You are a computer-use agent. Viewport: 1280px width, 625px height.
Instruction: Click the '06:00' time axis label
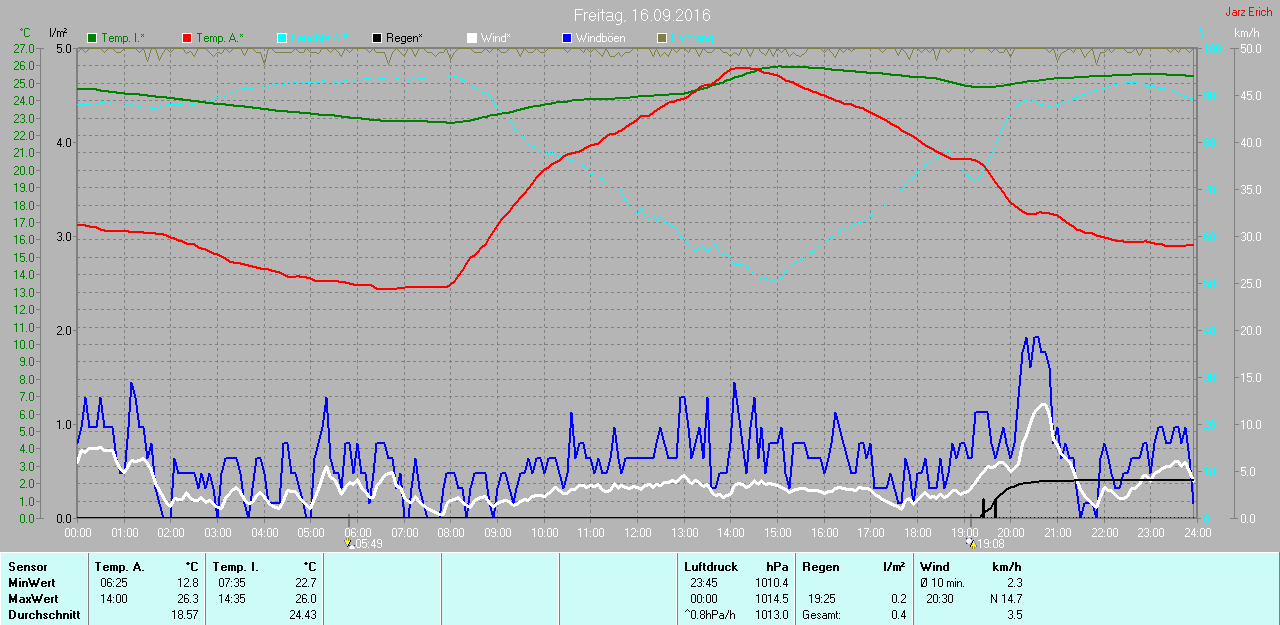tap(357, 532)
